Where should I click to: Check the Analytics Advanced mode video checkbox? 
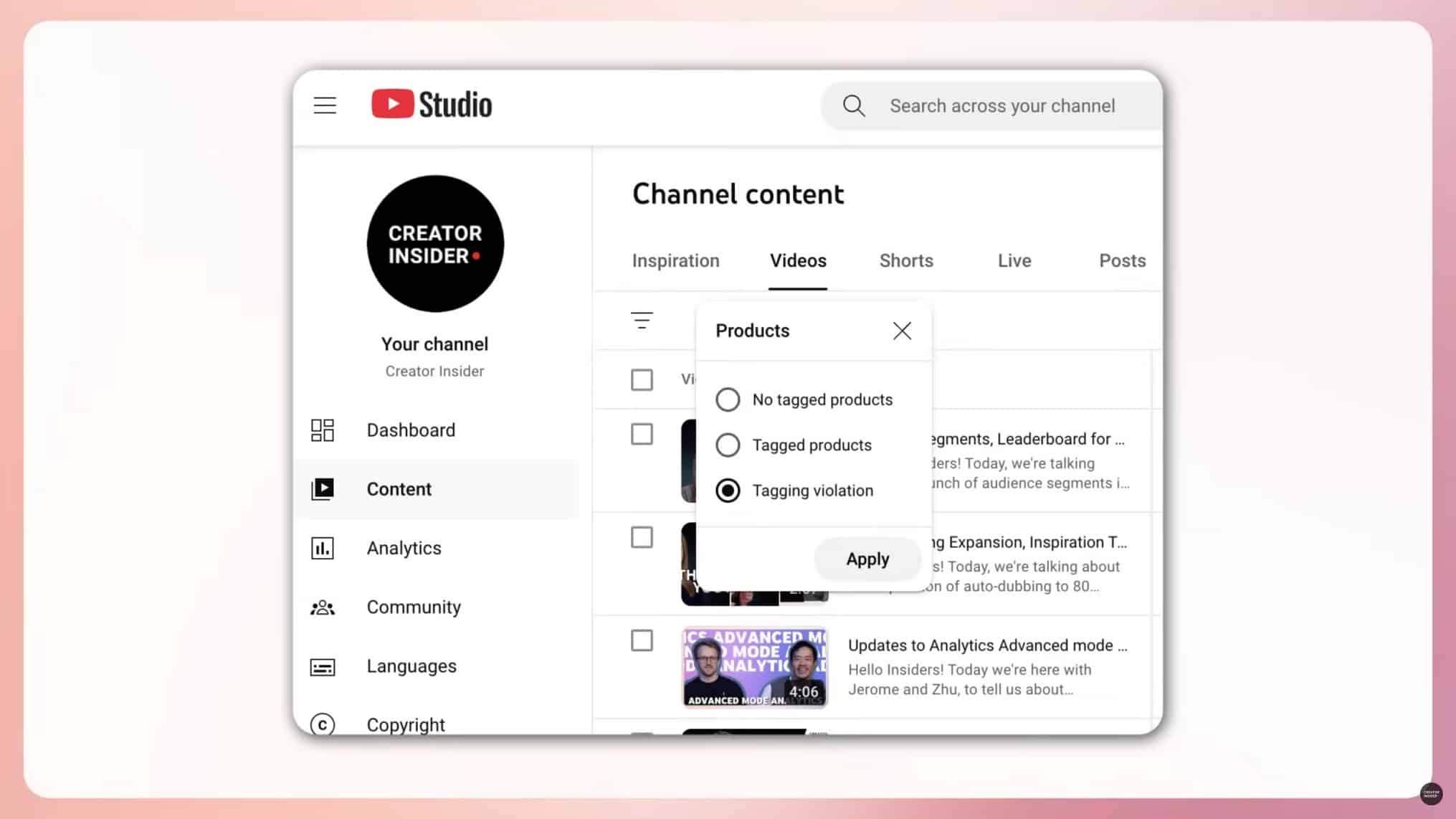pyautogui.click(x=642, y=640)
